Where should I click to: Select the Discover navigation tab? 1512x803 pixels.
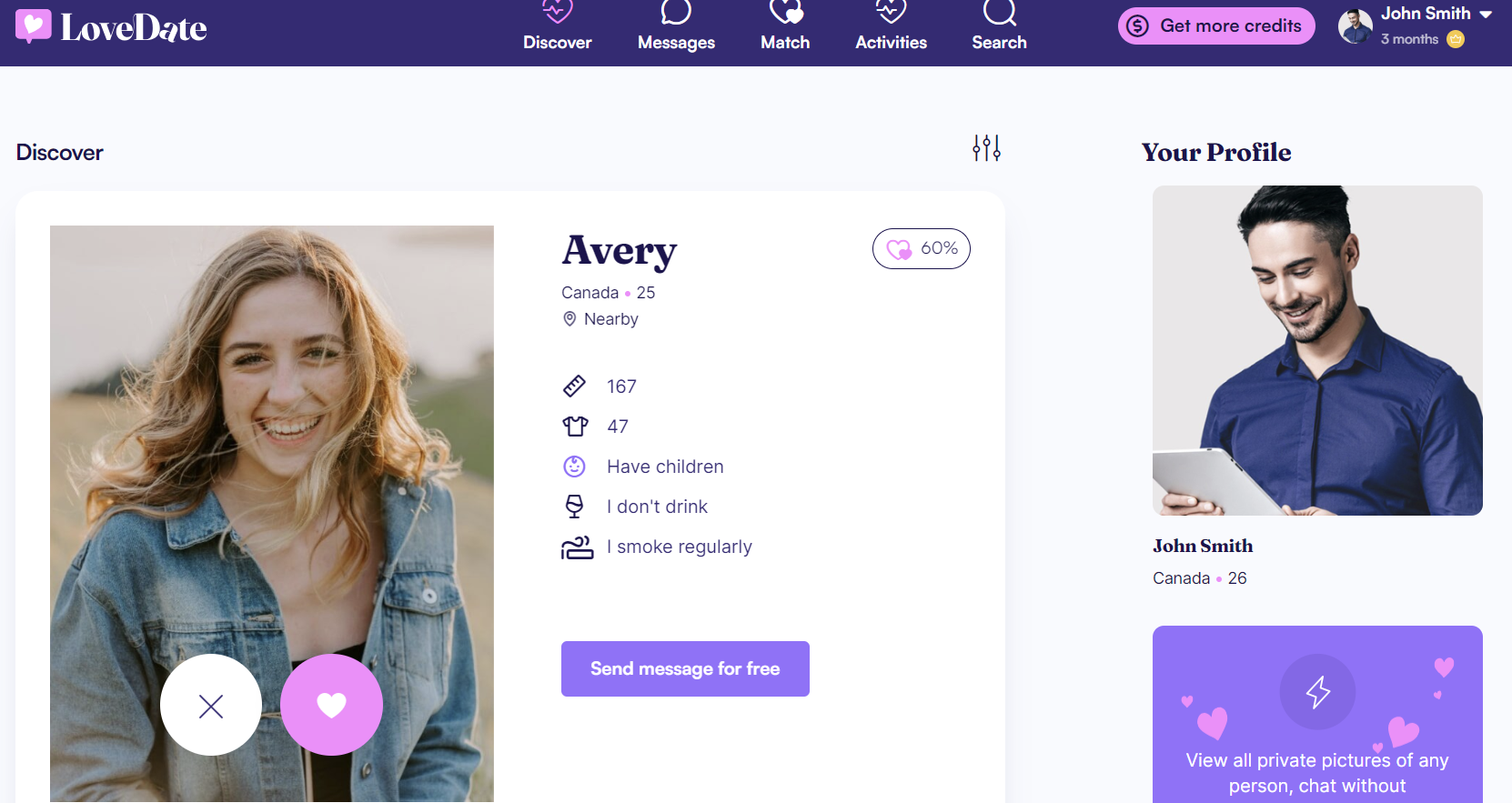557,27
